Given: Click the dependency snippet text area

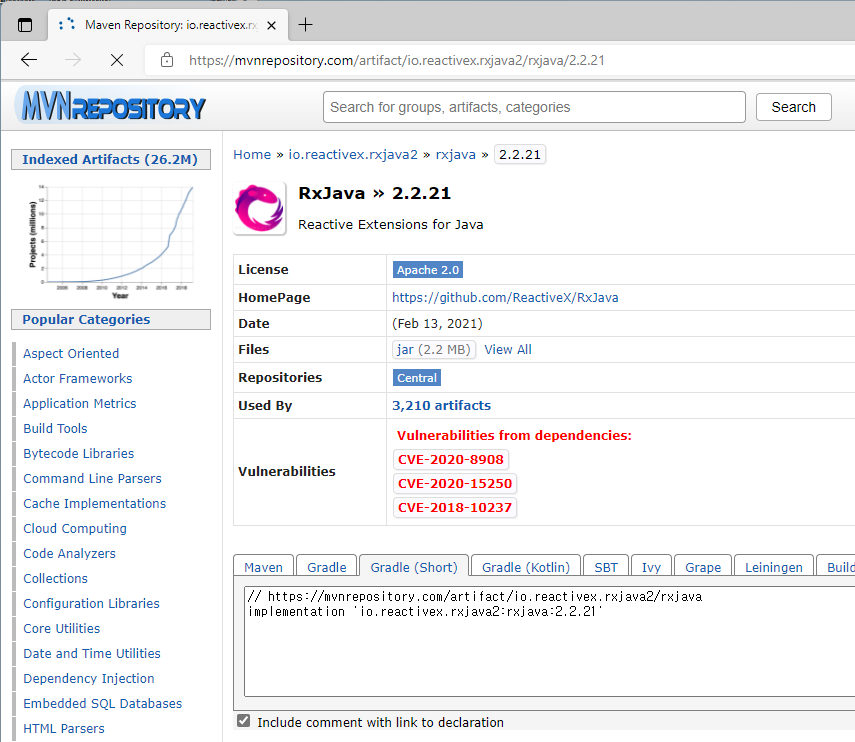Looking at the screenshot, I should [550, 642].
